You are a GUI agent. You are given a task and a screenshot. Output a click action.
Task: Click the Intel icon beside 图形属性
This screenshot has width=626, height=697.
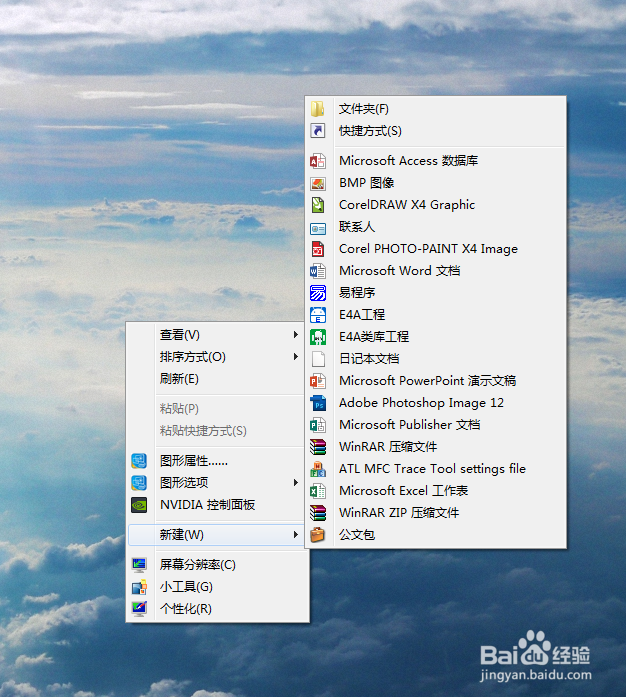click(x=139, y=461)
